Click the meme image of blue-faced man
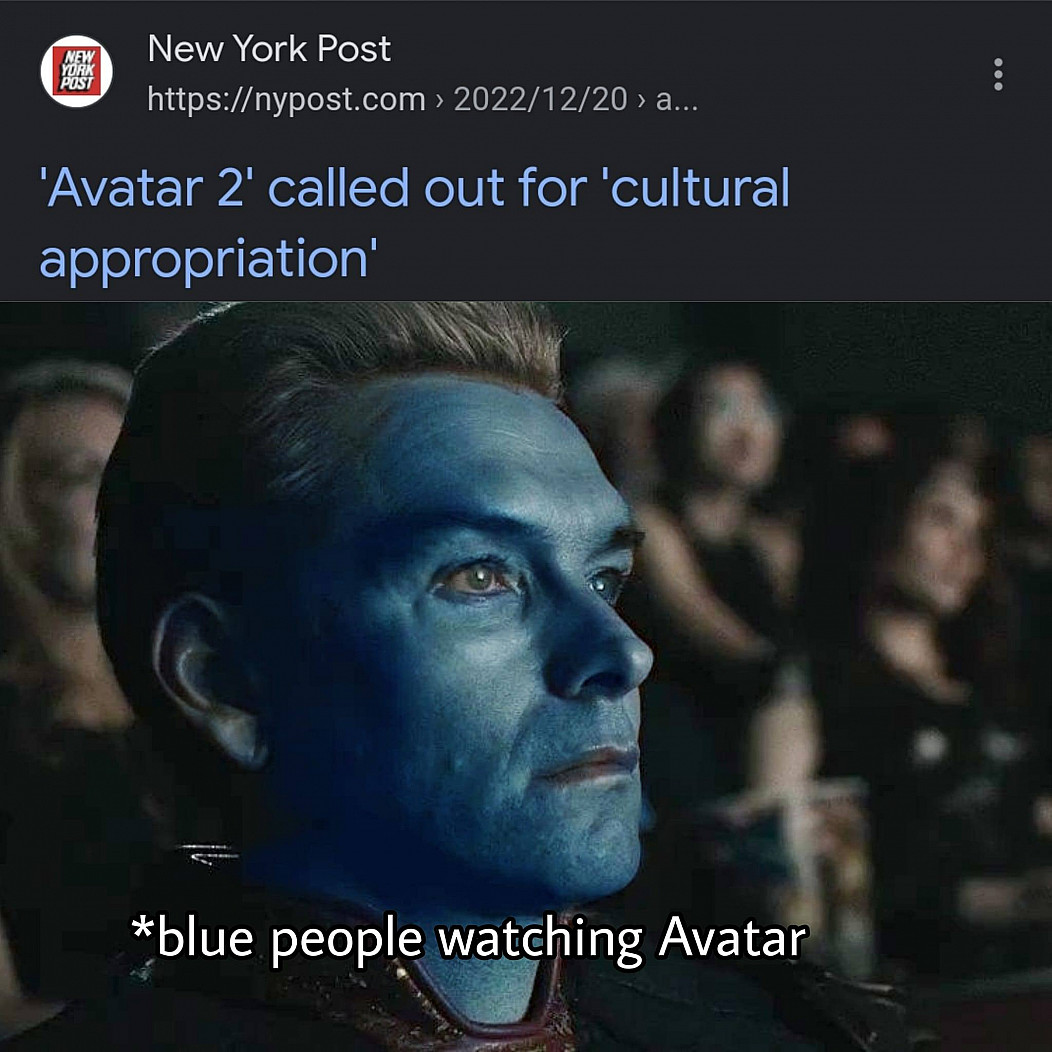The image size is (1052, 1052). pos(526,676)
